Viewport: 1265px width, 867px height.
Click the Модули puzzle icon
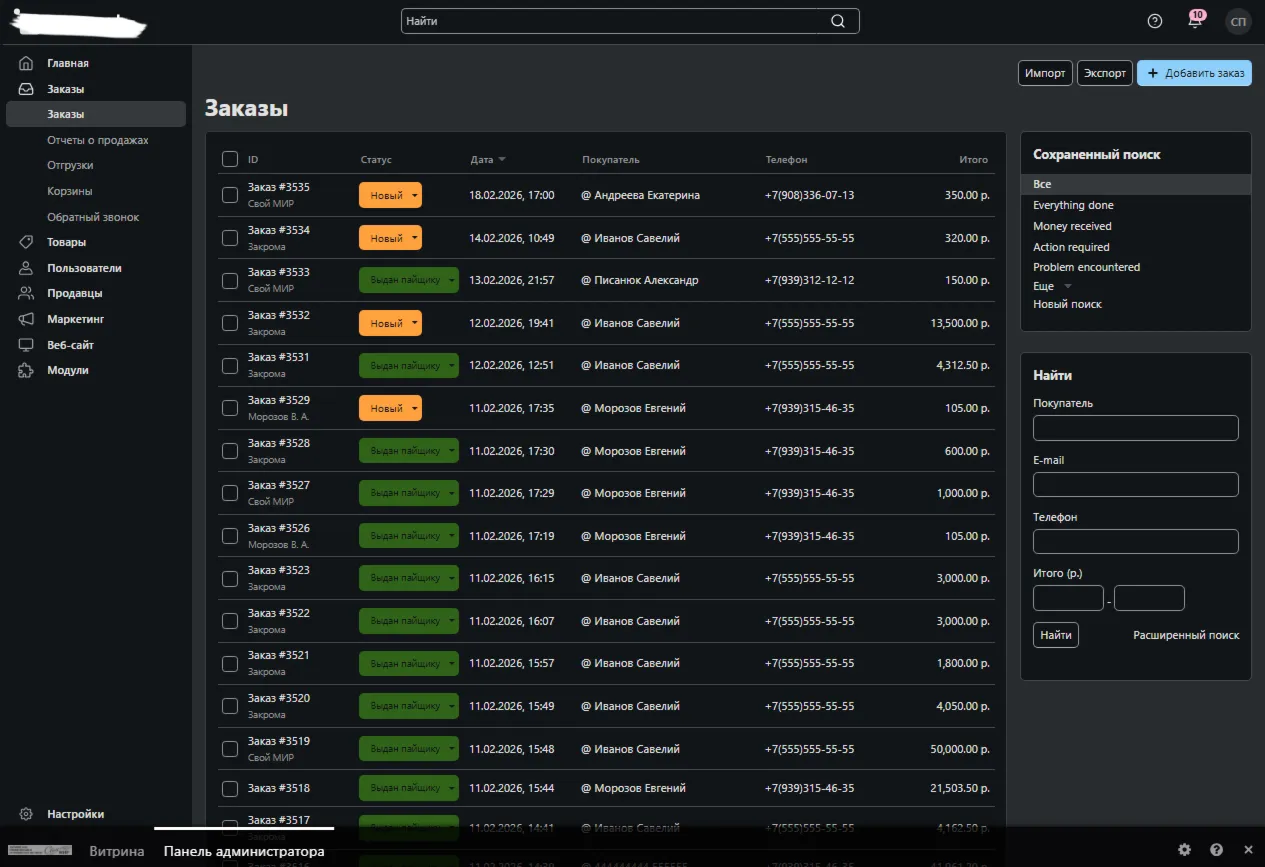pos(26,370)
